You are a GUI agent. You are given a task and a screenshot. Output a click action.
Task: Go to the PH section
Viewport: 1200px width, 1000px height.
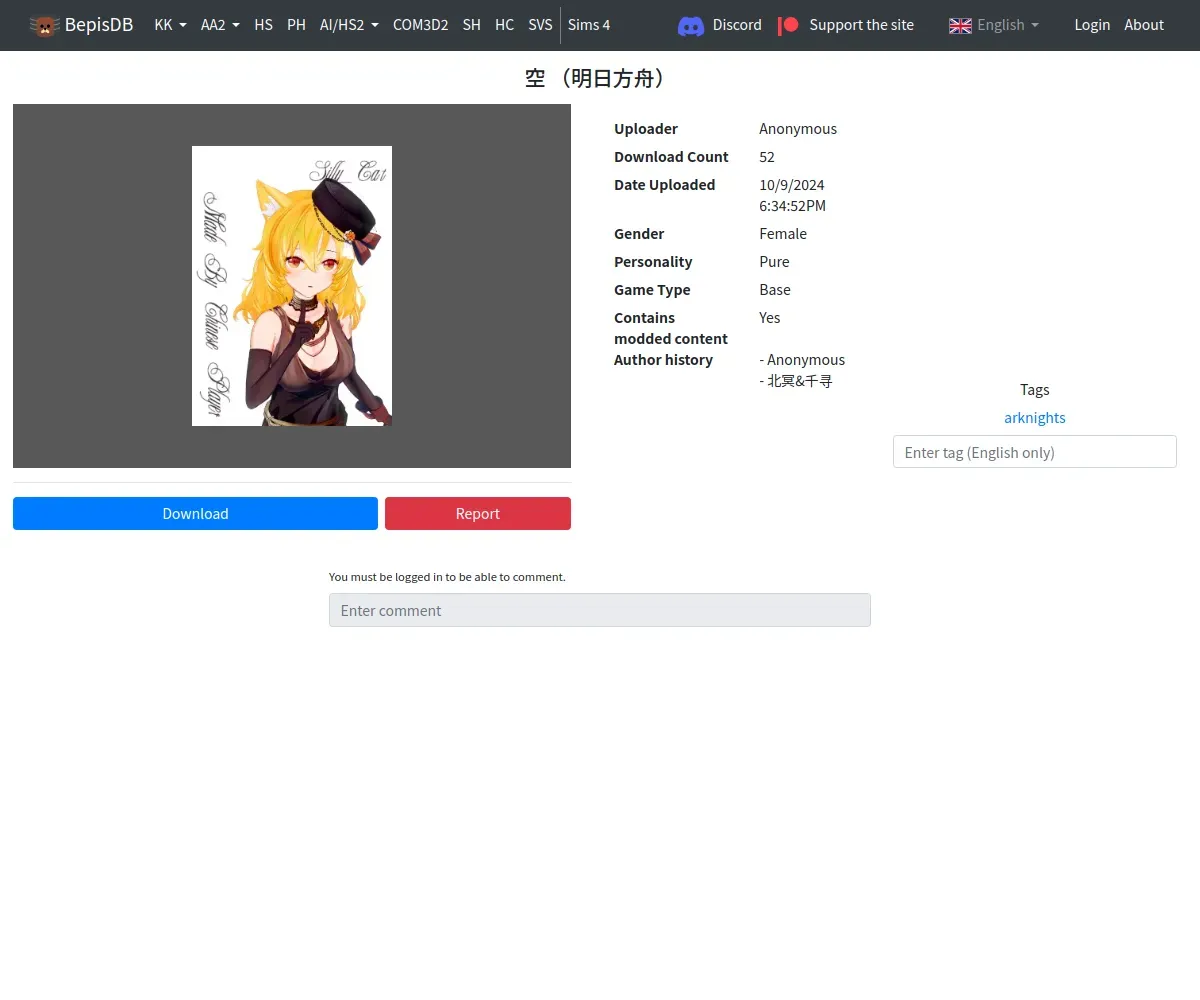tap(296, 25)
